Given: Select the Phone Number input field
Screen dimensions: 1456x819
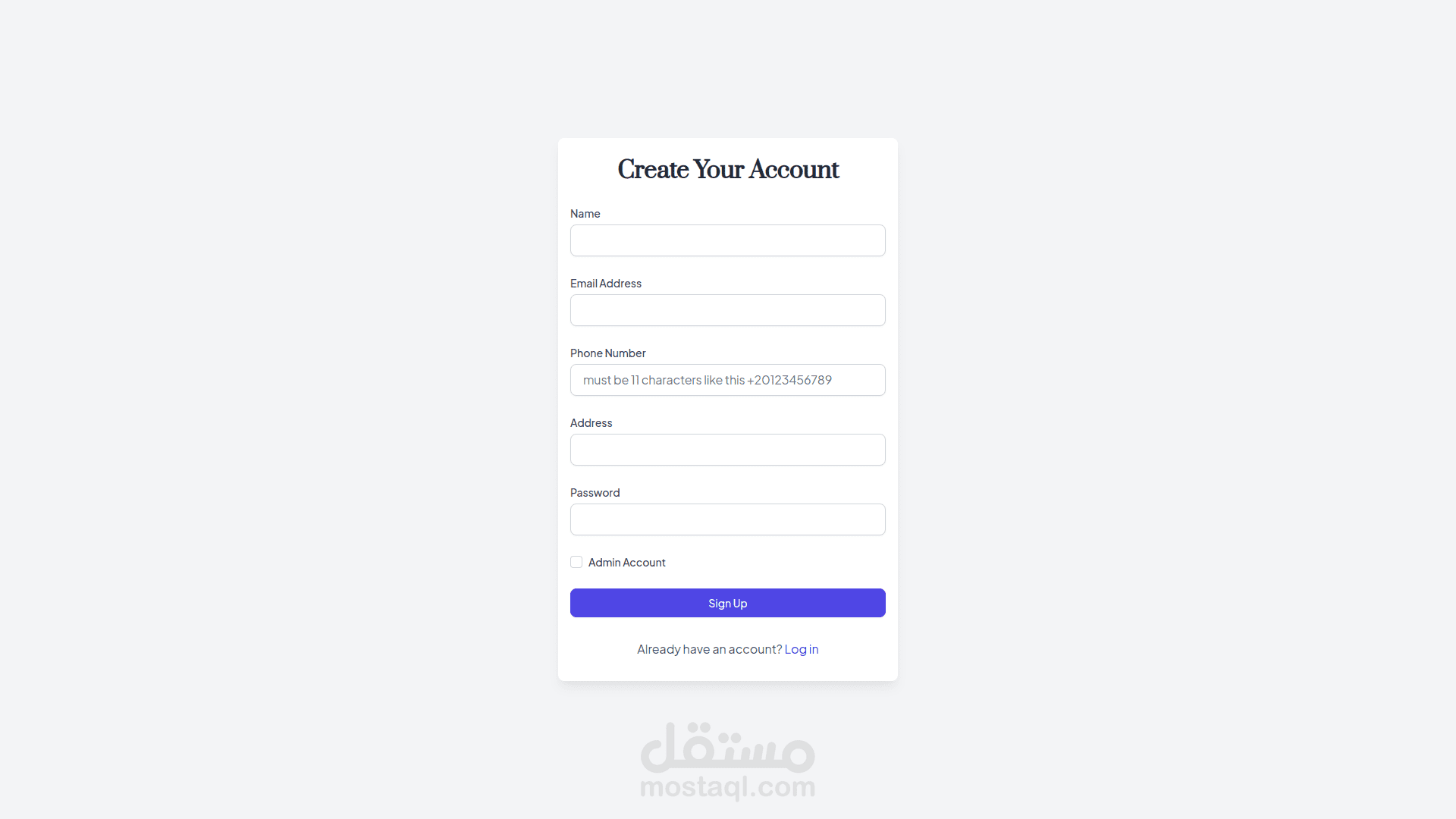Looking at the screenshot, I should pyautogui.click(x=727, y=380).
